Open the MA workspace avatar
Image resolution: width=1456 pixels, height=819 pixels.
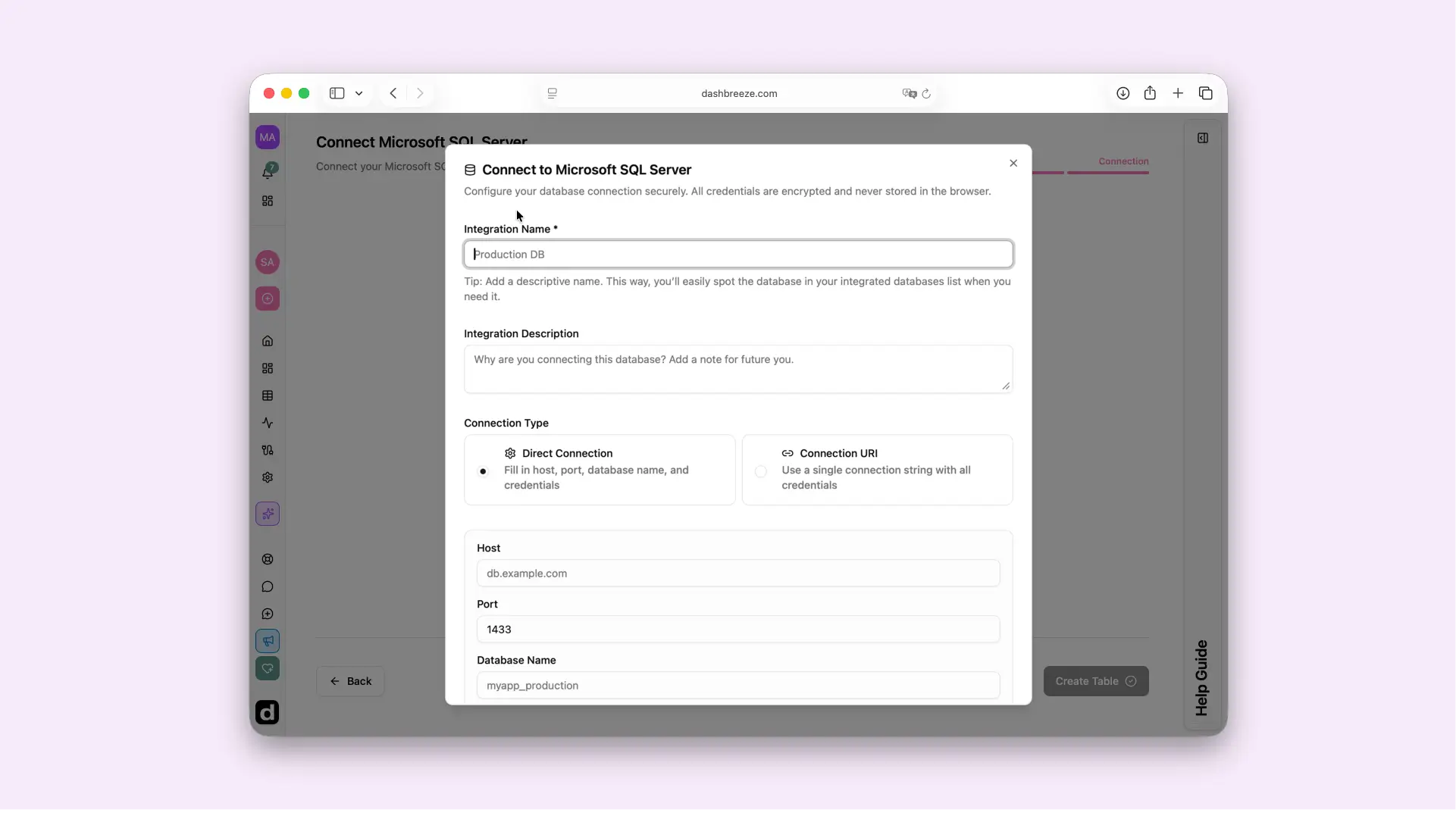point(268,137)
